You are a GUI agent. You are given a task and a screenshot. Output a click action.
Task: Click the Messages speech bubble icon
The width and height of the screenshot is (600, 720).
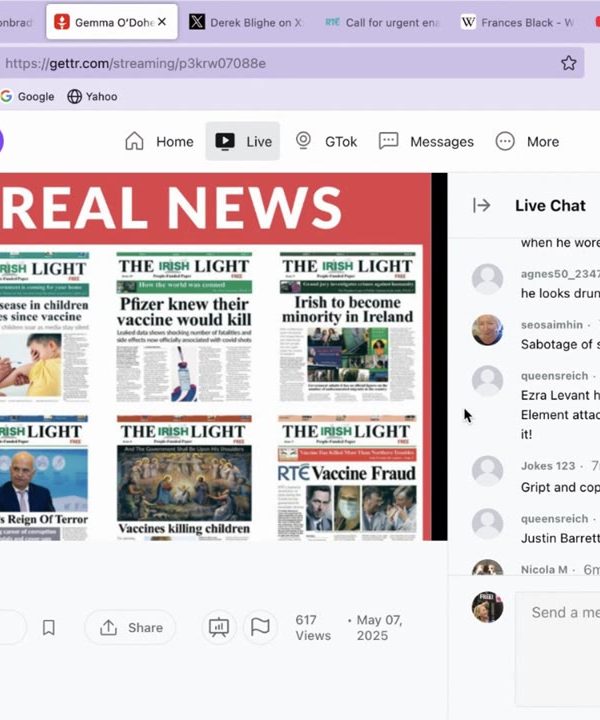[x=388, y=141]
